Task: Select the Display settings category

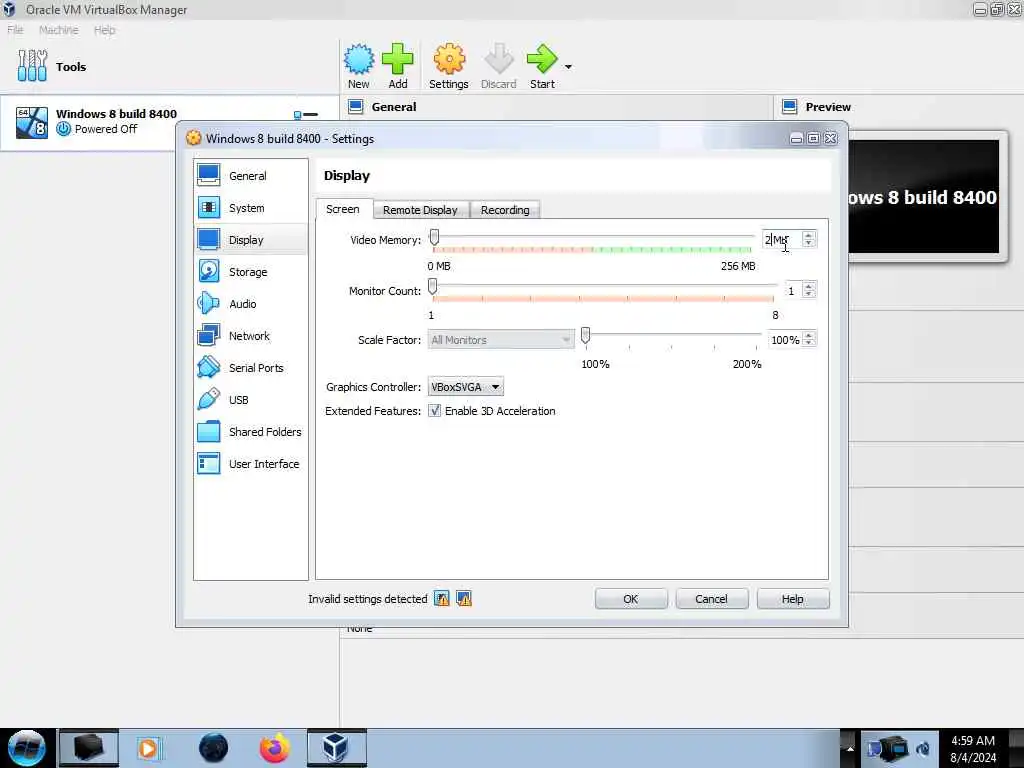Action: point(250,240)
